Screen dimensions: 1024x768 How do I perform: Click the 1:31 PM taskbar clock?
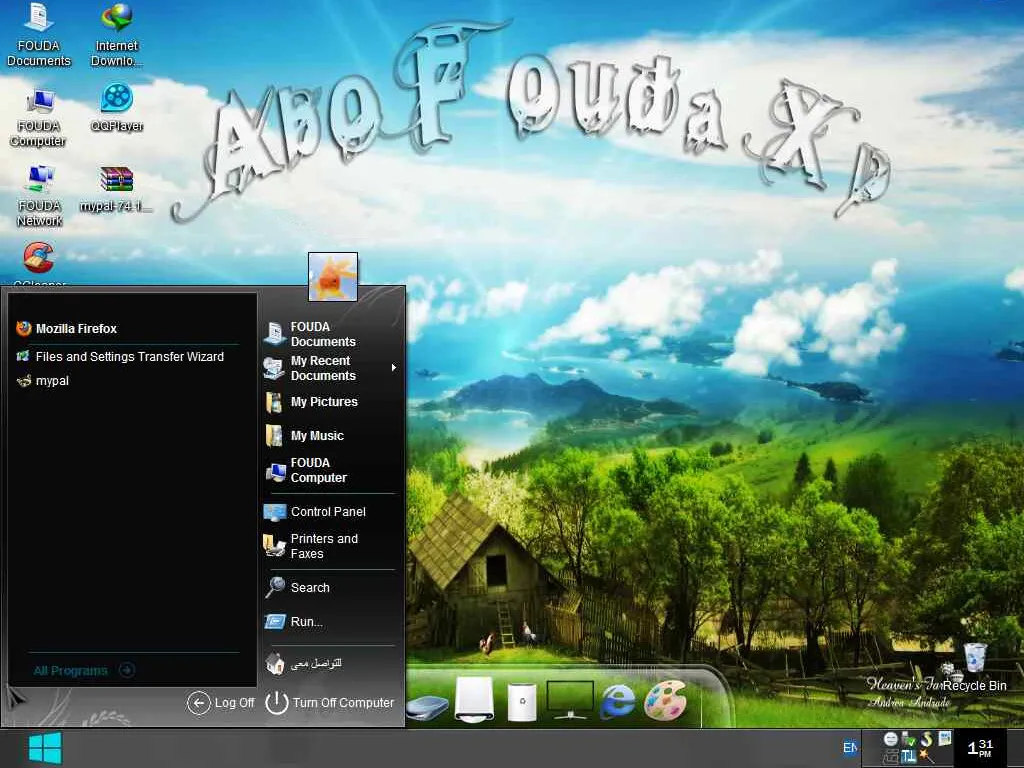(981, 748)
